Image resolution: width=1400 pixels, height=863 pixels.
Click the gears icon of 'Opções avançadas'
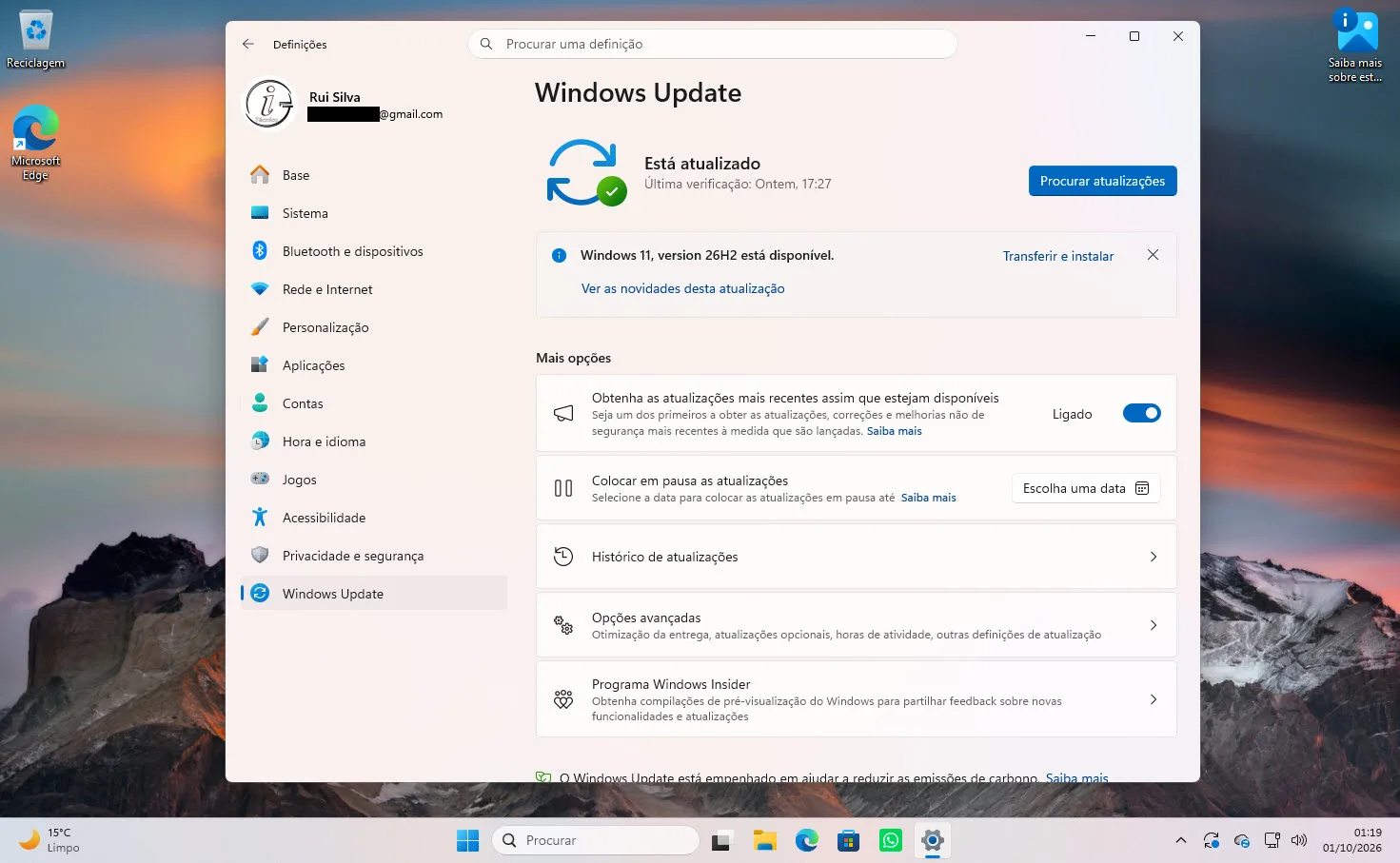click(563, 625)
